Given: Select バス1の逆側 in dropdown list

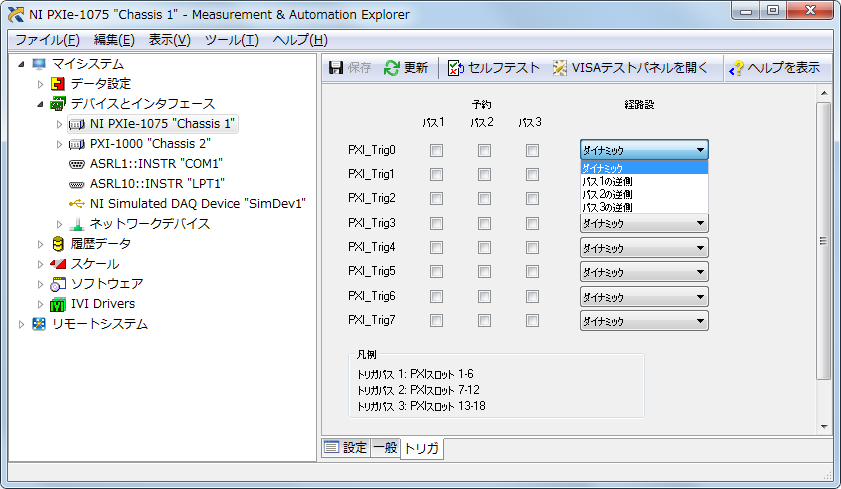Looking at the screenshot, I should click(x=644, y=181).
